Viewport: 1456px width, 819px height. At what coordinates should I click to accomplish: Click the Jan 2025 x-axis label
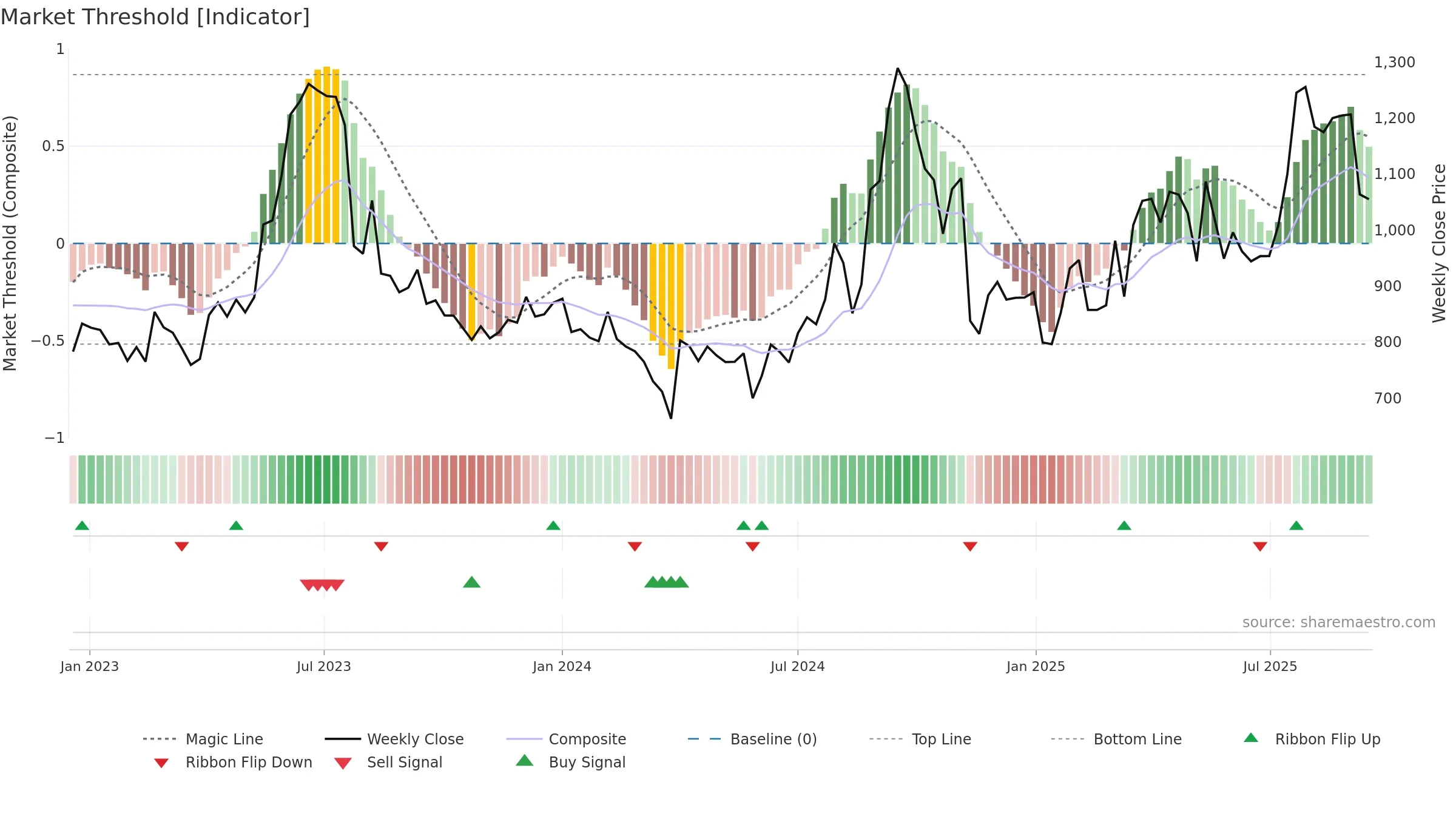click(x=1036, y=666)
